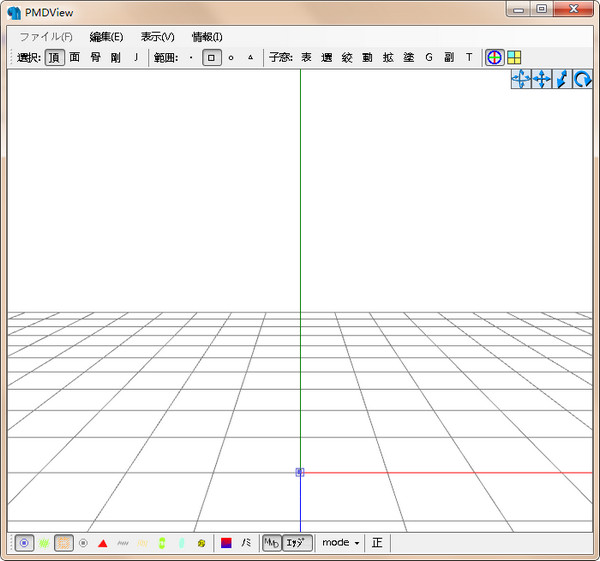Viewport: 600px width, 561px height.
Task: Click the yellow four-pane grid icon
Action: click(513, 57)
